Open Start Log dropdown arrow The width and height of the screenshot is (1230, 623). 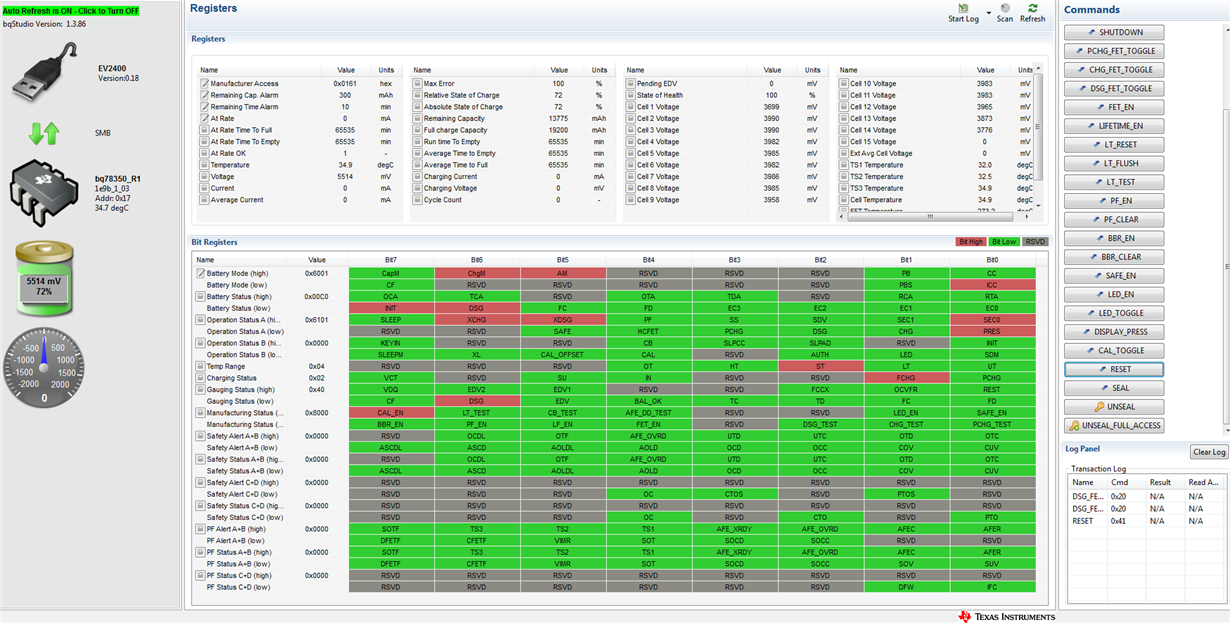[x=988, y=15]
